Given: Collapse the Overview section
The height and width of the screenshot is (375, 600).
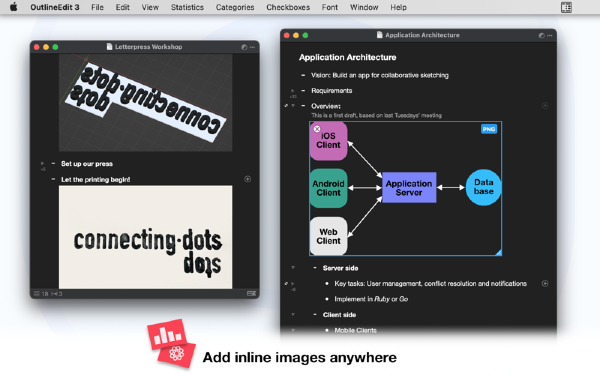Looking at the screenshot, I should pyautogui.click(x=293, y=106).
